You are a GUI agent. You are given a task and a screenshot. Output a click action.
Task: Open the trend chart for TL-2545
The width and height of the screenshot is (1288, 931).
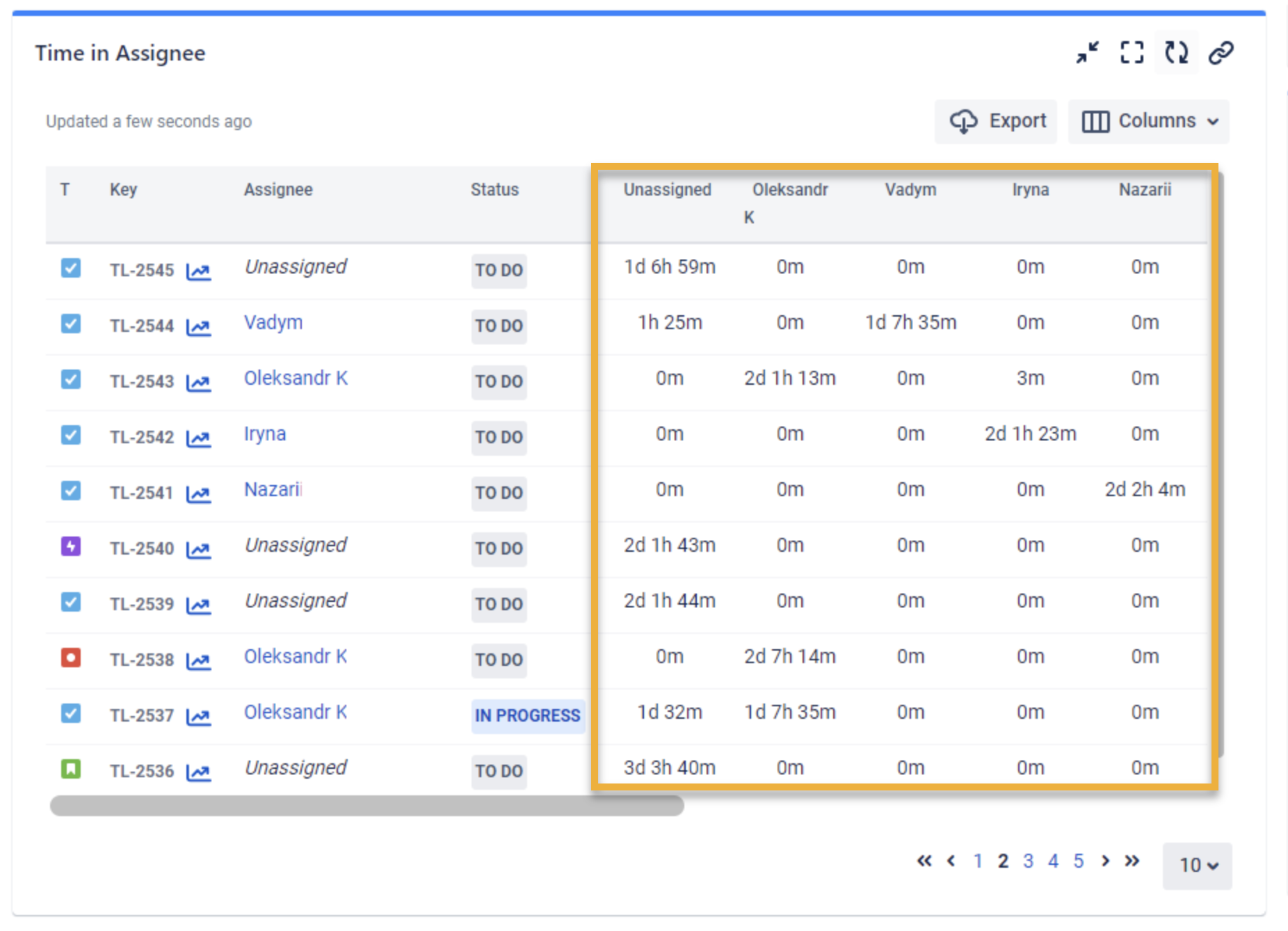[199, 271]
